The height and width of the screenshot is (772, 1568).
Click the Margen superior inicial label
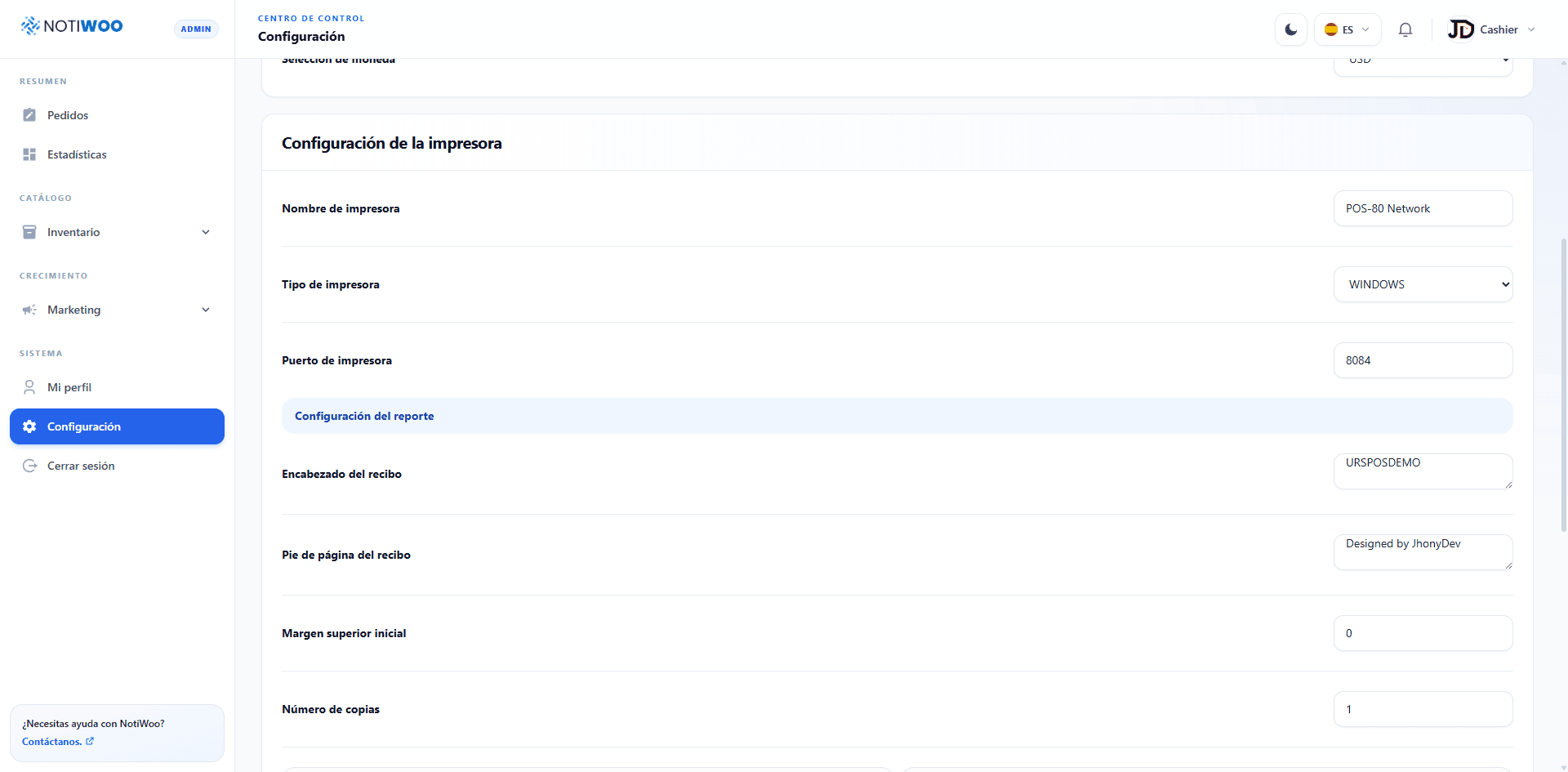[x=344, y=633]
